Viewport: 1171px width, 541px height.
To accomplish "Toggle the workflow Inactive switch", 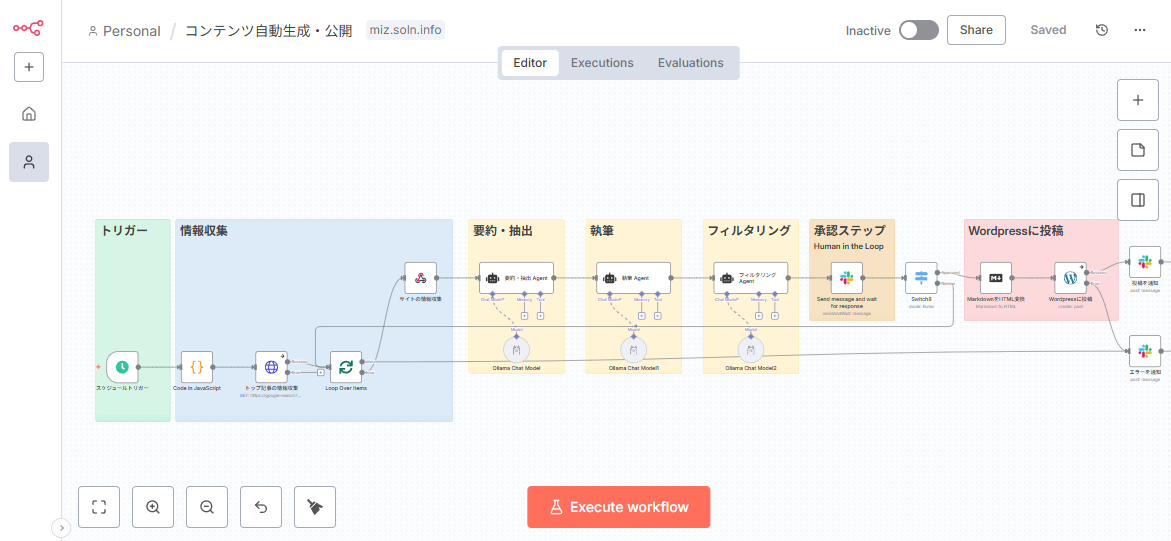I will click(x=918, y=30).
